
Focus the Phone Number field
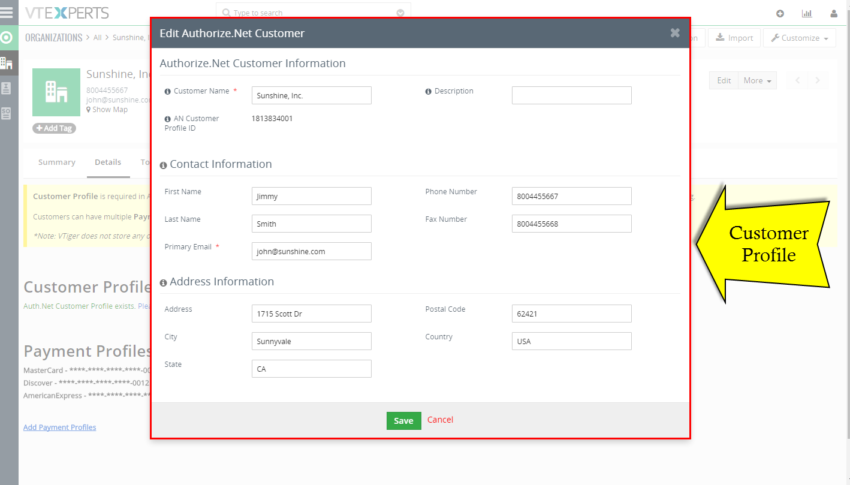tap(572, 196)
